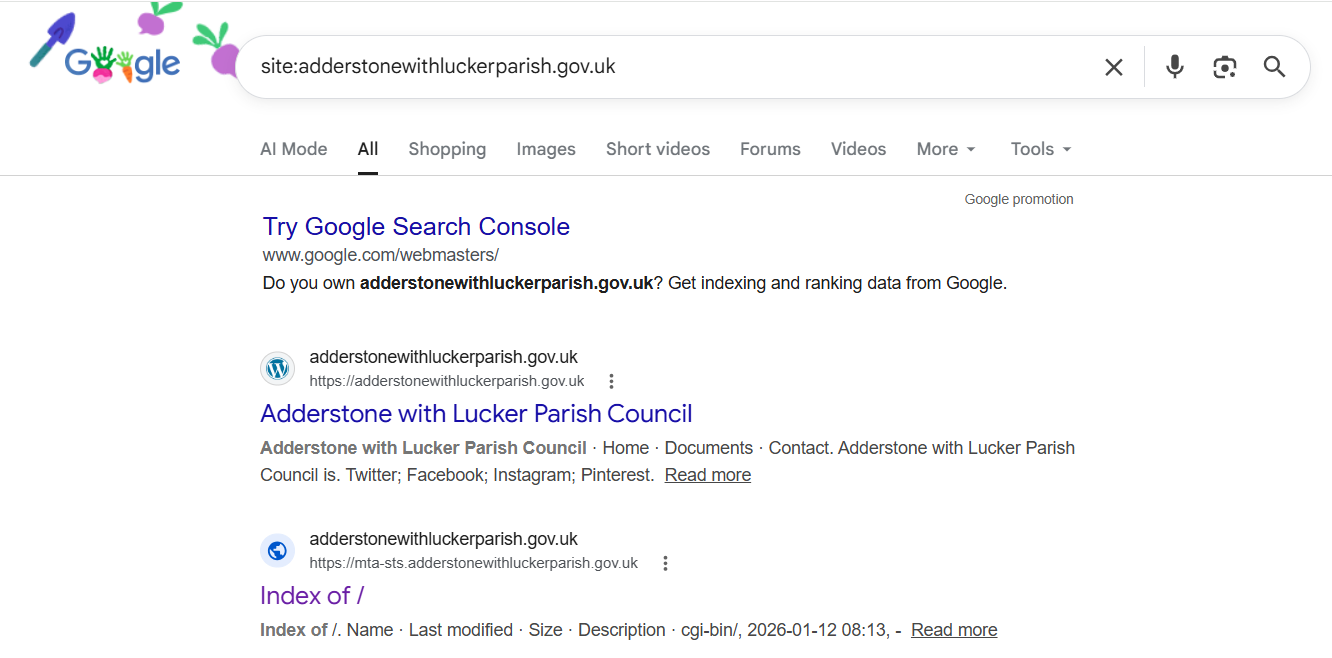Open Try Google Search Console link
This screenshot has width=1332, height=658.
(x=416, y=227)
